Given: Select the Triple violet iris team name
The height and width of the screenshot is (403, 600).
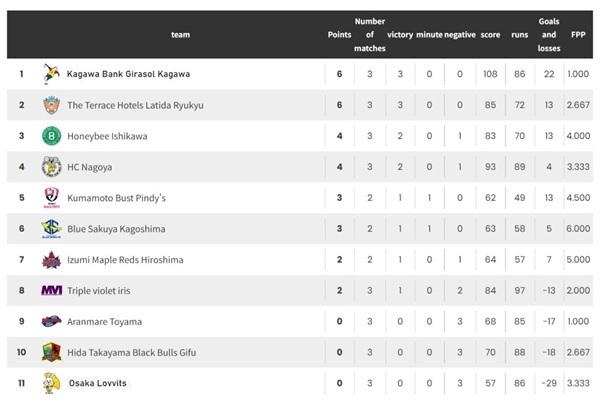Looking at the screenshot, I should pos(99,291).
